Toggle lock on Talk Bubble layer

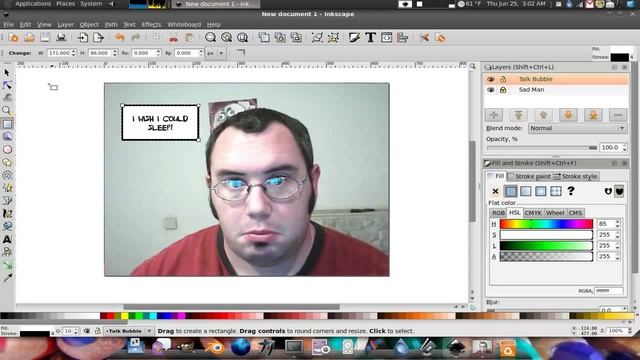click(503, 79)
